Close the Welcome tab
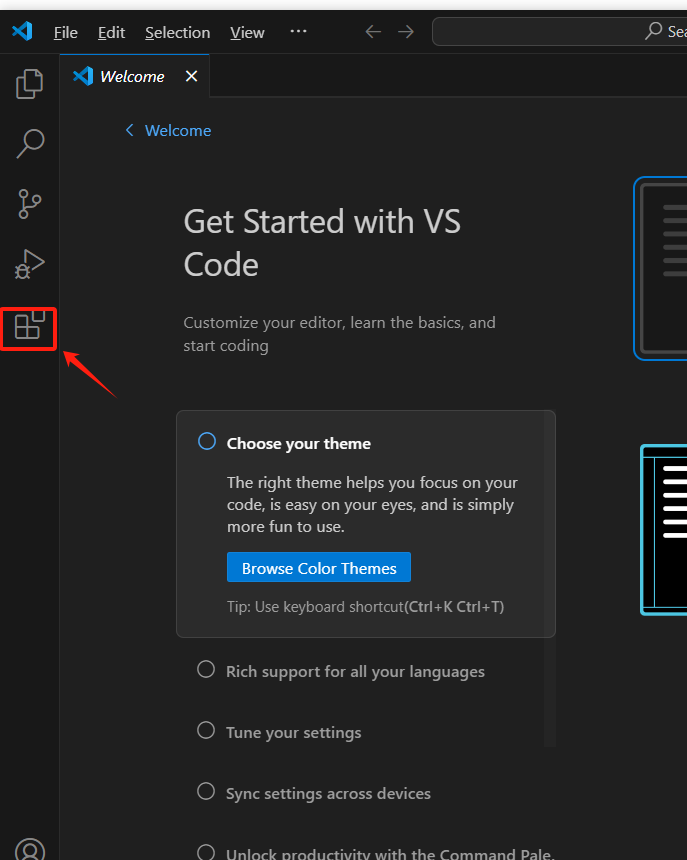 coord(191,76)
